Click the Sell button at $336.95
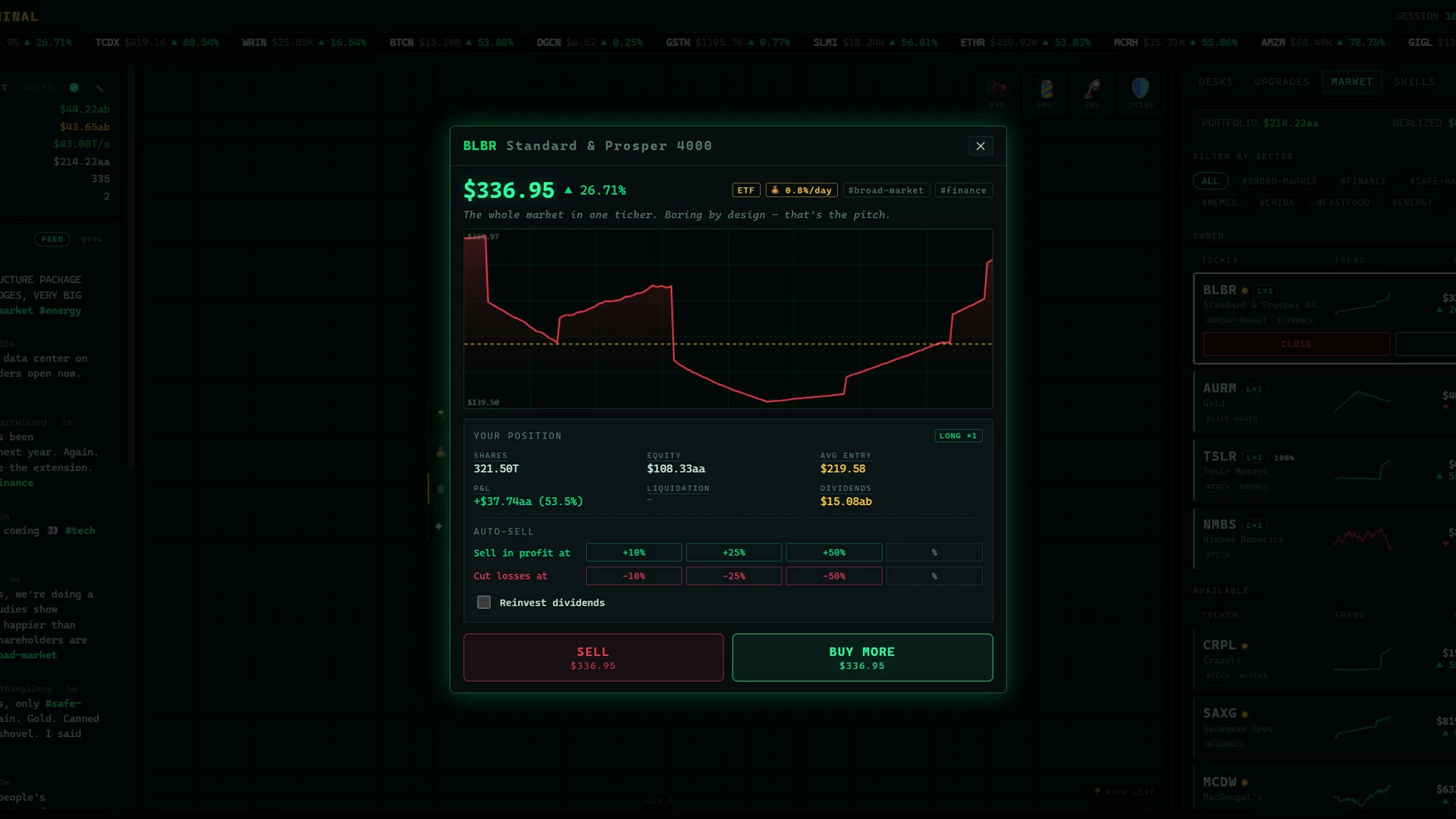Viewport: 1456px width, 819px height. (x=593, y=657)
